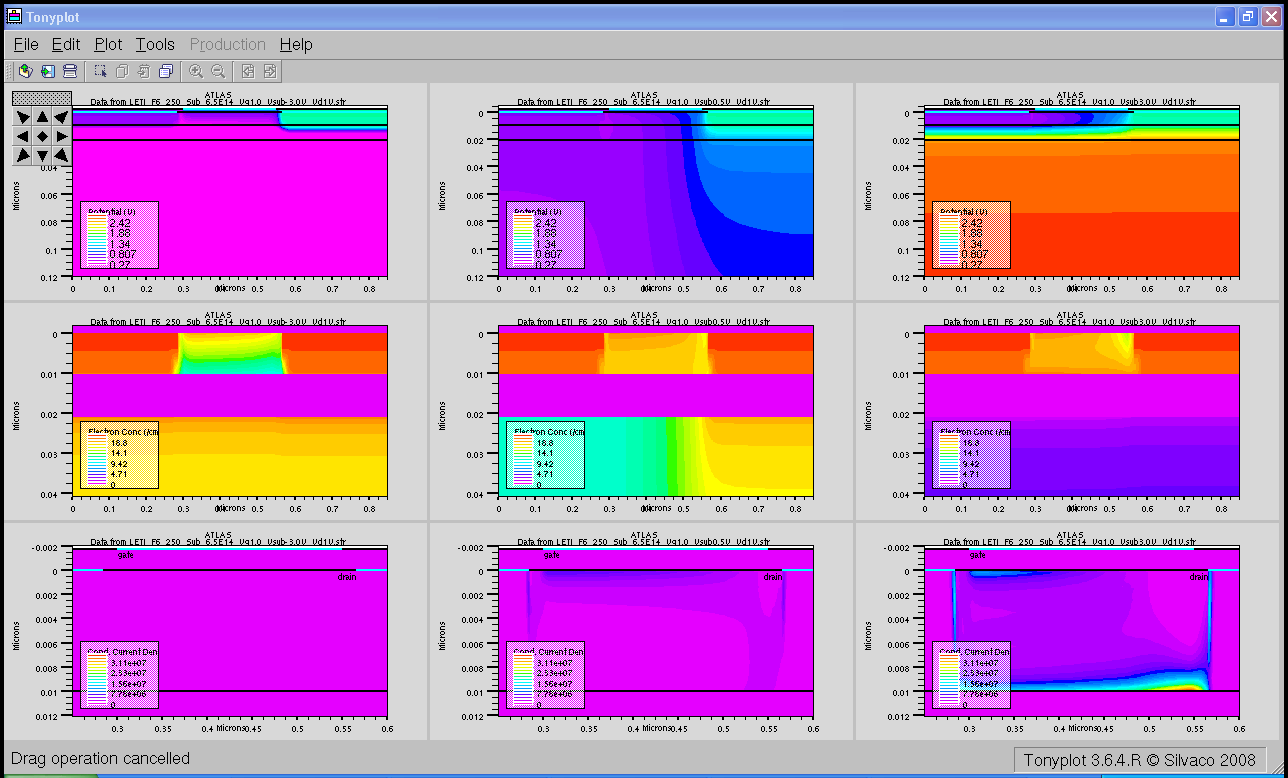
Task: Click the right arrow in the pan pad
Action: coord(62,135)
